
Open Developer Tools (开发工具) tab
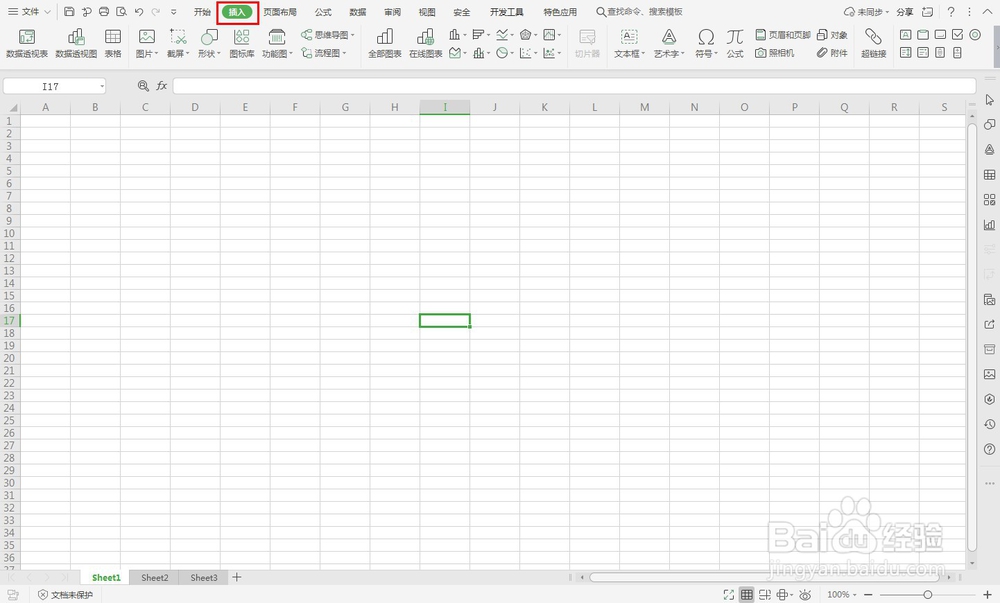click(x=506, y=12)
